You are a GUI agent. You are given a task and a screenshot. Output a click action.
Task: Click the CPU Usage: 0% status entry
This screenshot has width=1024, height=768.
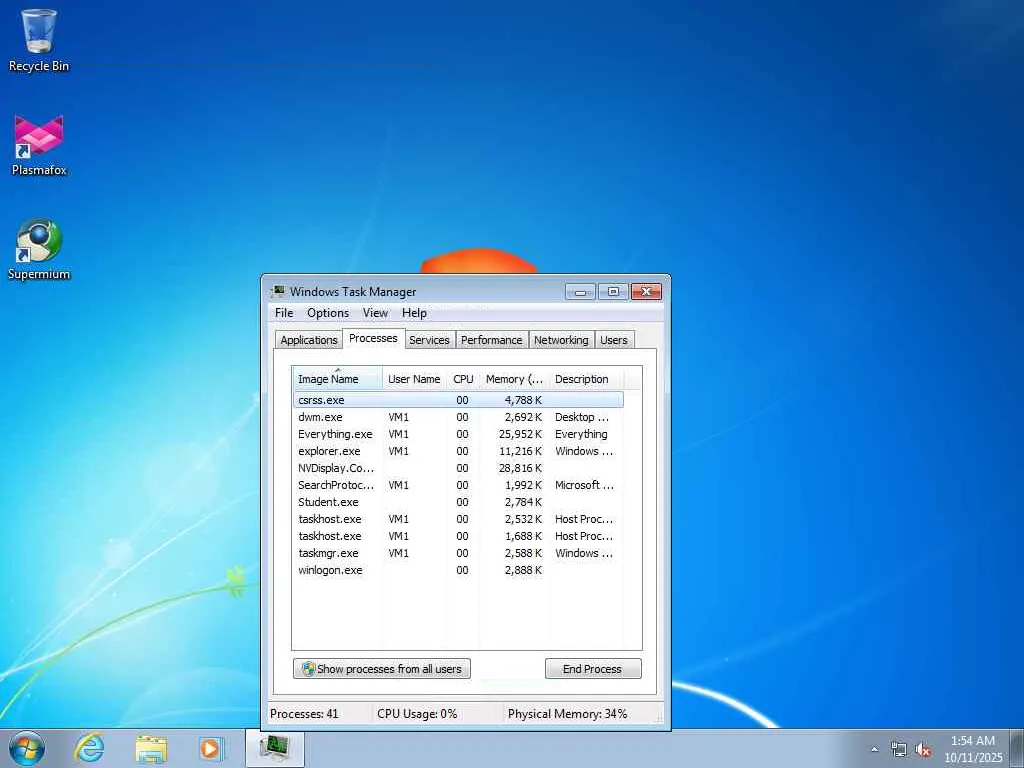coord(417,714)
